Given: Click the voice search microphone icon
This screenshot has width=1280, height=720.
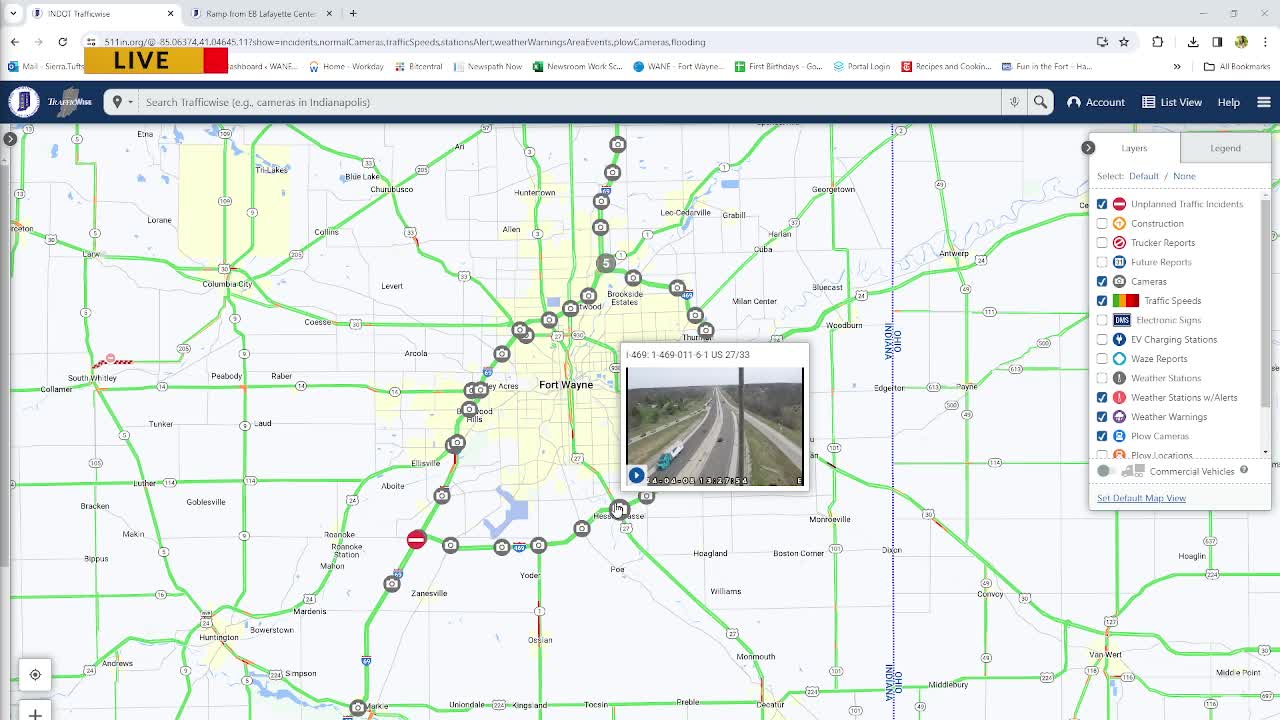Looking at the screenshot, I should click(x=1014, y=101).
